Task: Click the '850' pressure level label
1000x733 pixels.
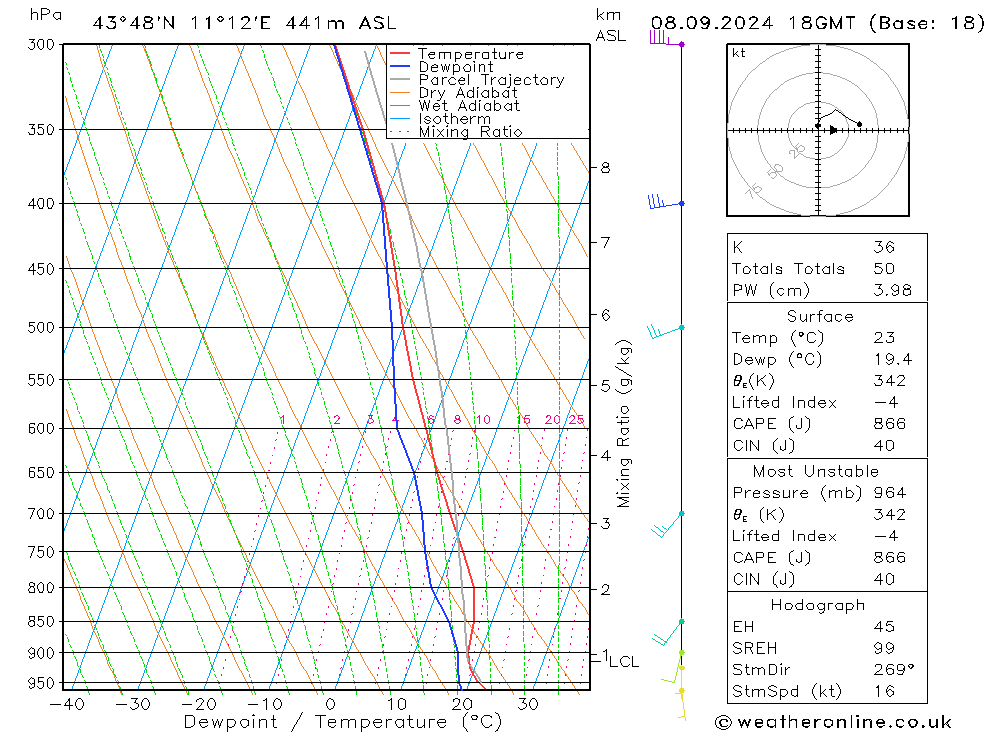Action: [x=41, y=621]
